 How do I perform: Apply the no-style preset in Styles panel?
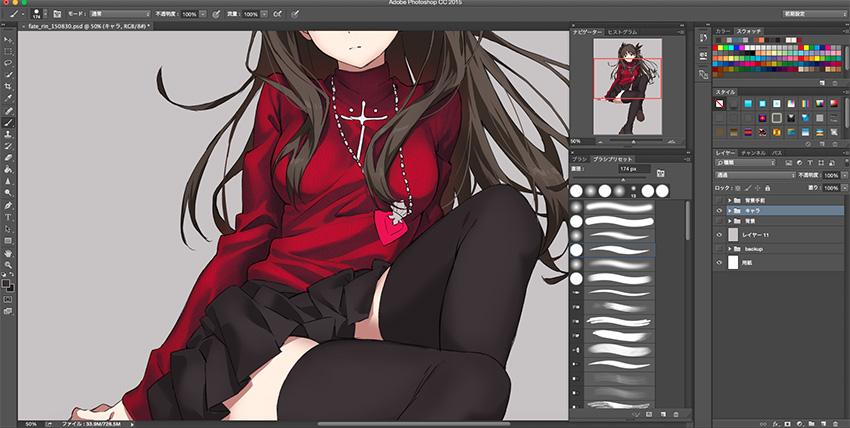(719, 104)
